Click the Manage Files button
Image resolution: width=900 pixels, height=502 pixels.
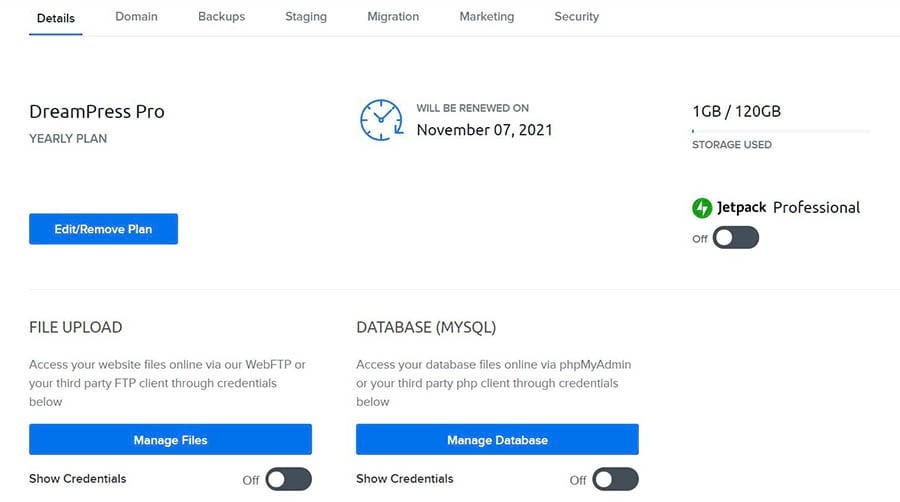click(x=170, y=440)
